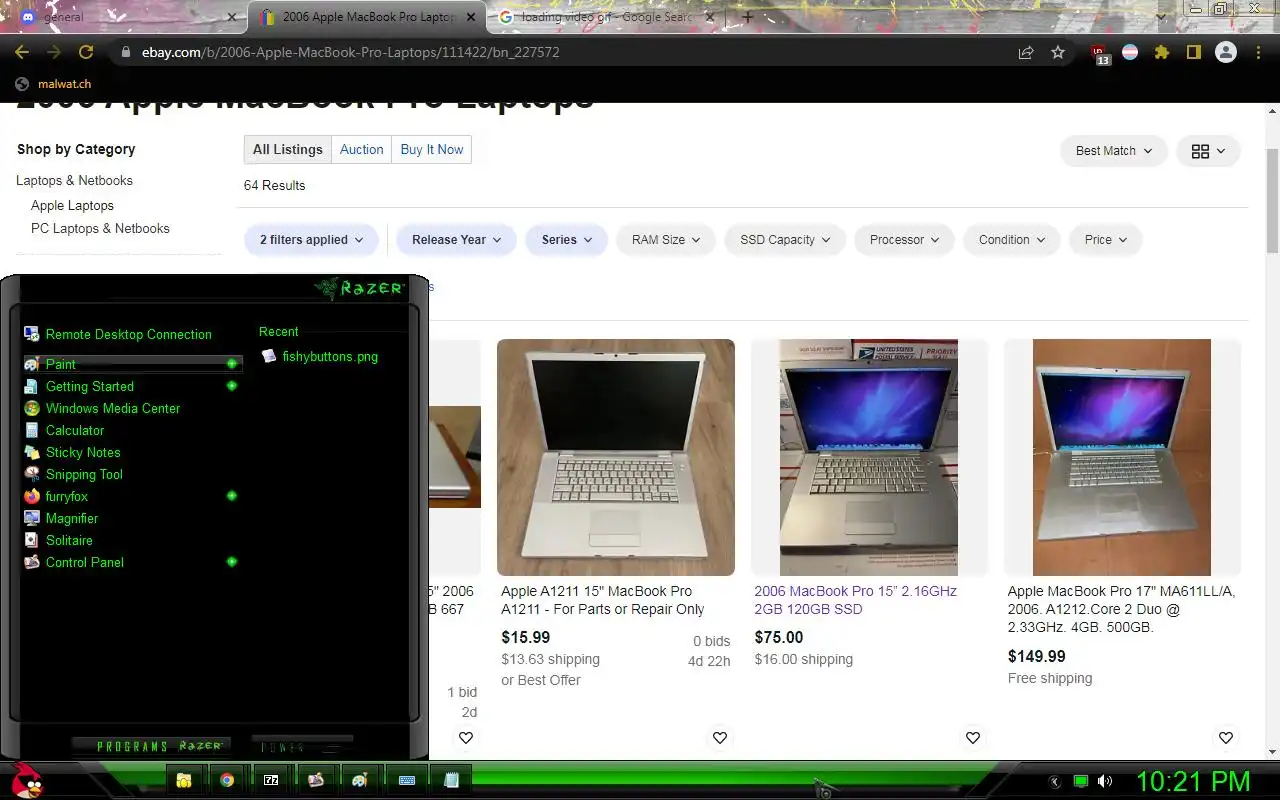Expand 2 filters applied dropdown
The height and width of the screenshot is (800, 1280).
click(x=311, y=240)
